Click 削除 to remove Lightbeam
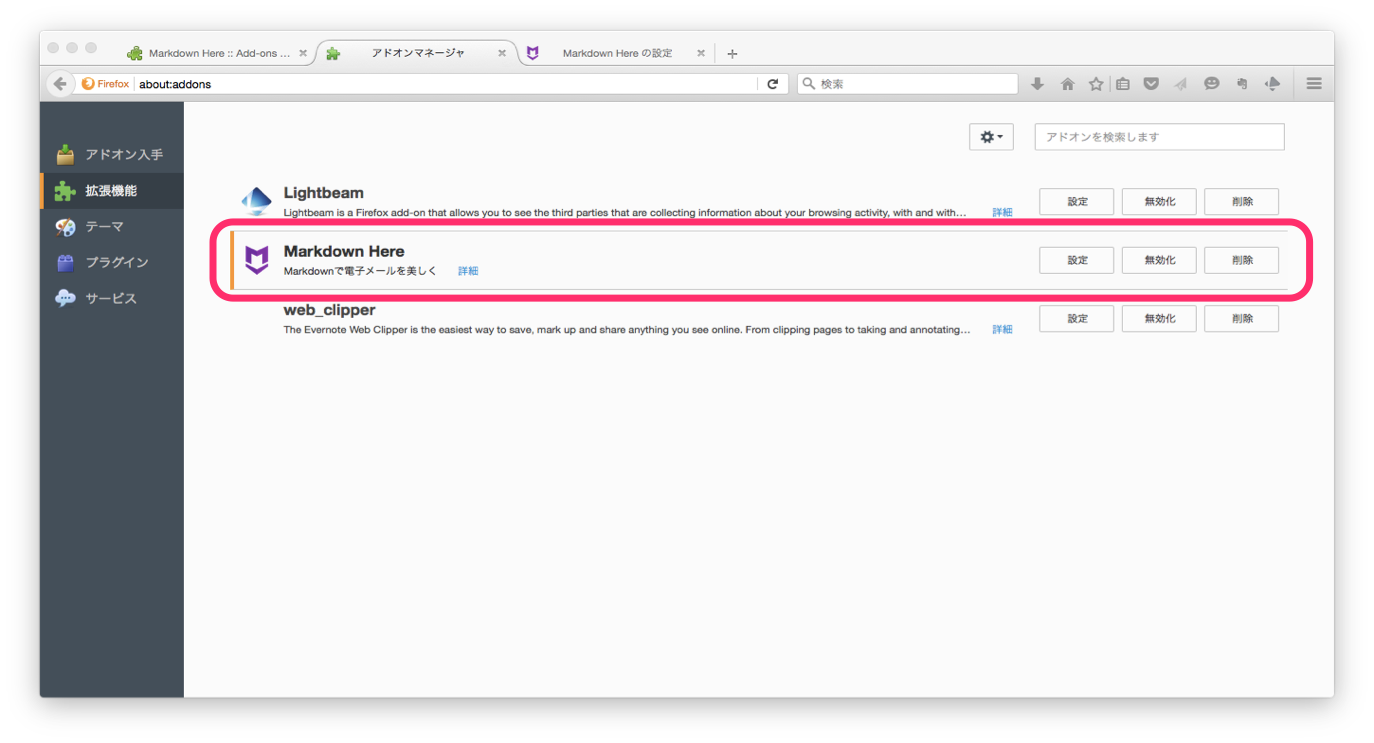This screenshot has height=743, width=1374. (x=1241, y=201)
